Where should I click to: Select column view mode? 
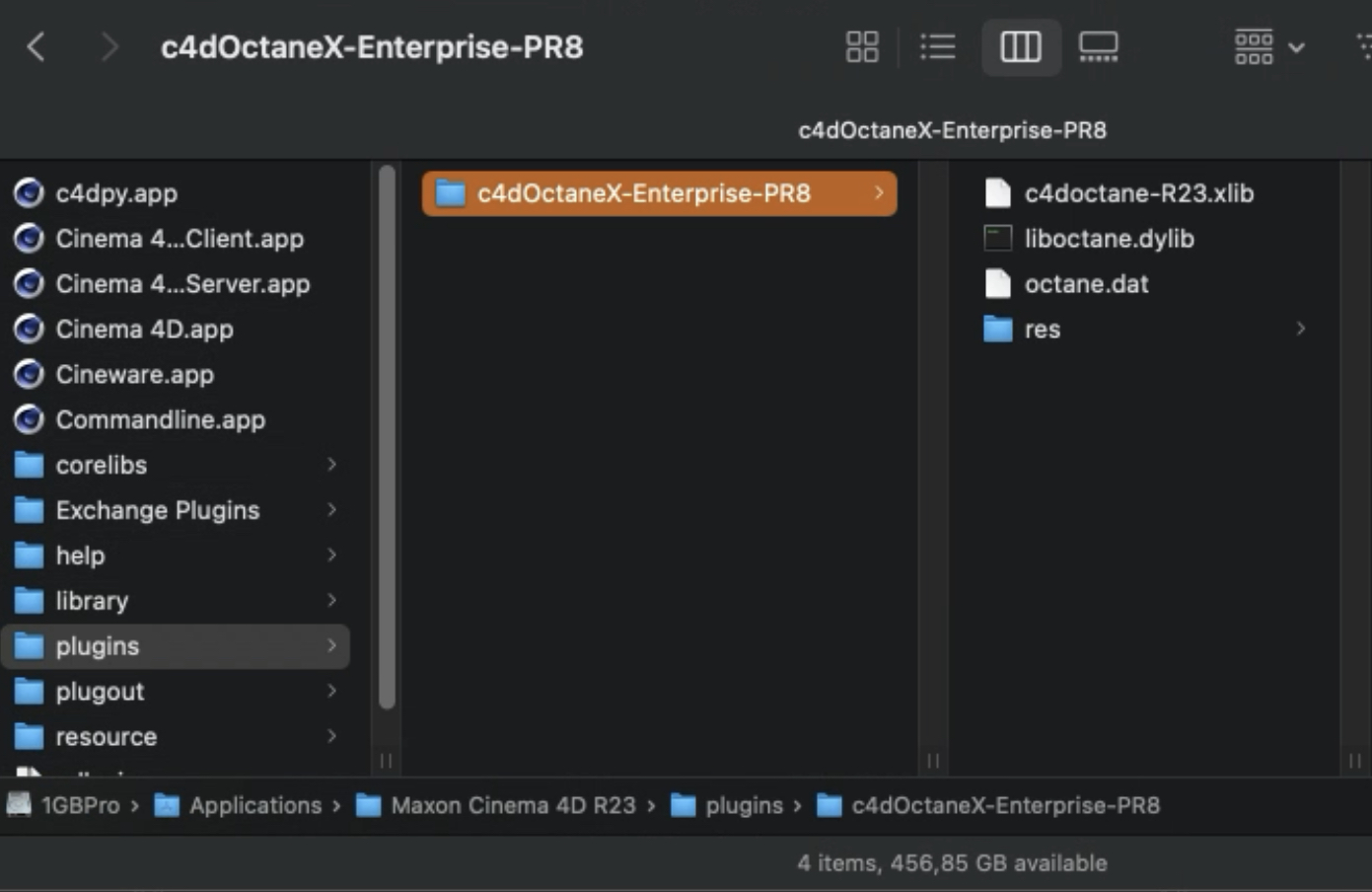(1020, 46)
